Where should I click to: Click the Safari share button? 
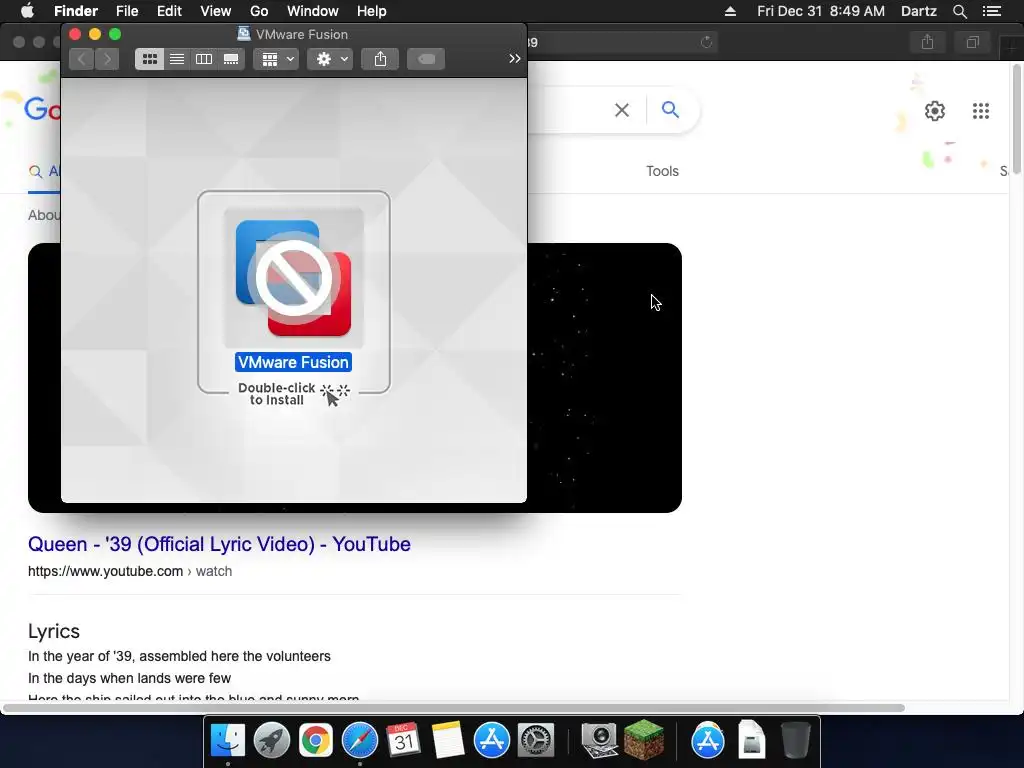click(x=927, y=42)
